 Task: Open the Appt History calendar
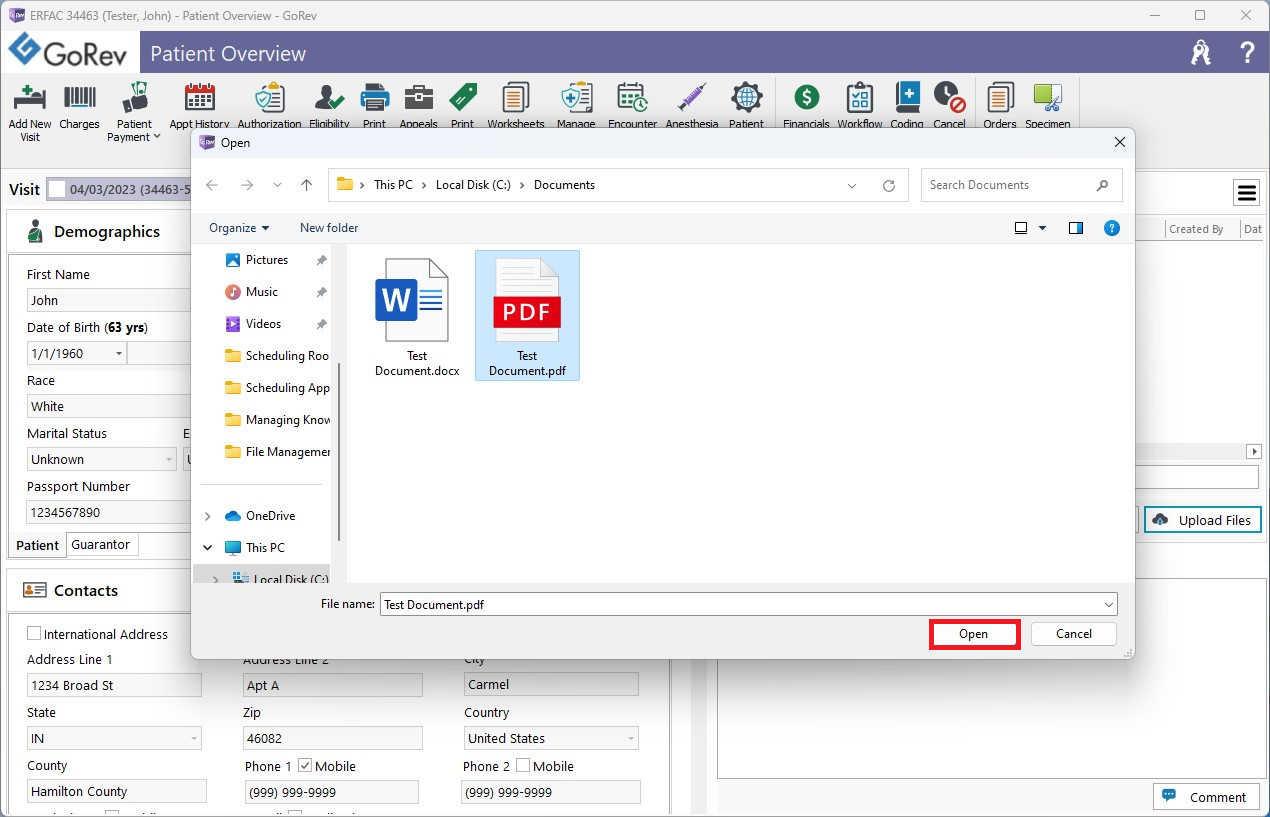coord(200,106)
